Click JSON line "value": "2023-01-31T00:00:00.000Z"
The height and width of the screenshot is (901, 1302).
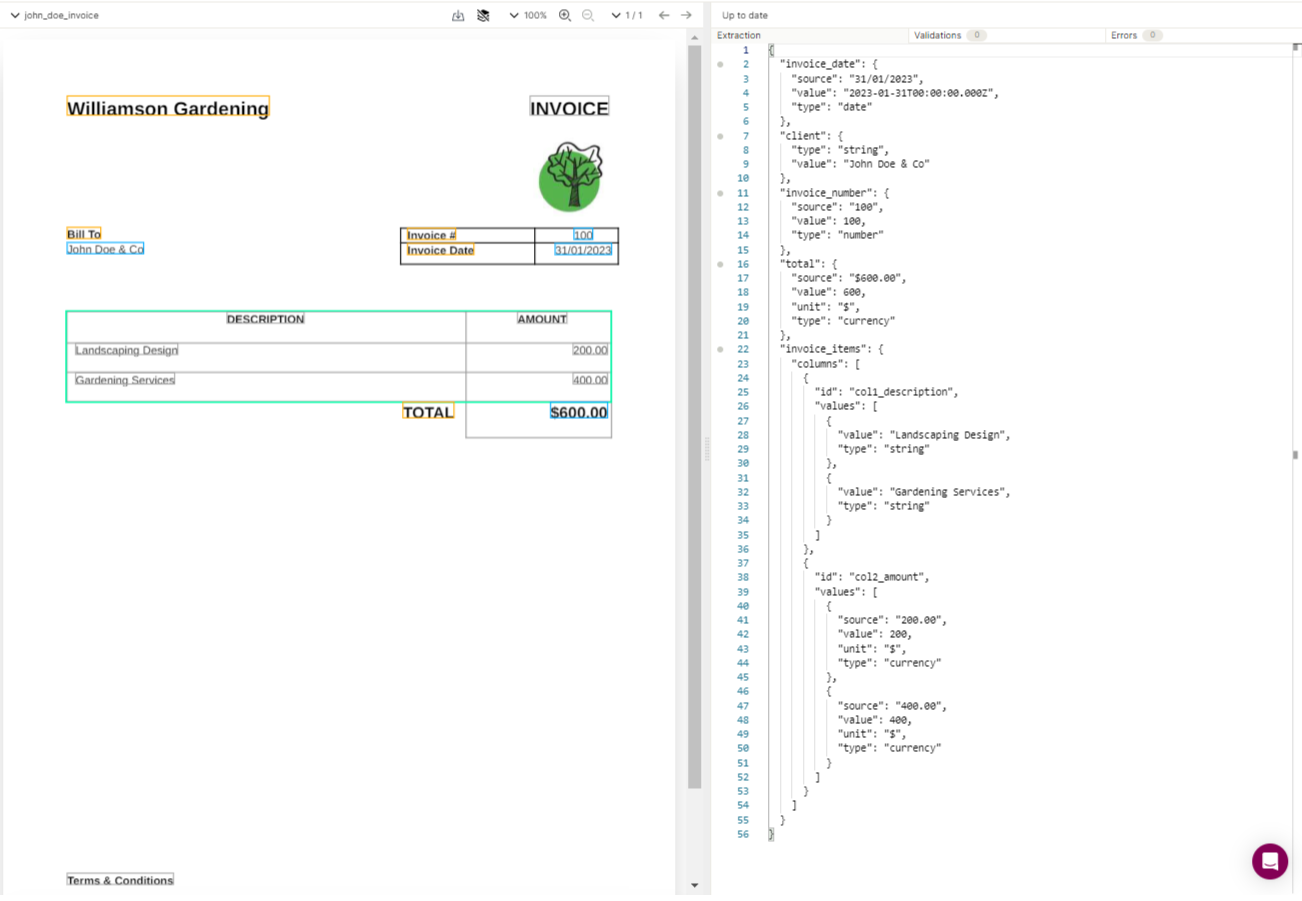[x=895, y=93]
